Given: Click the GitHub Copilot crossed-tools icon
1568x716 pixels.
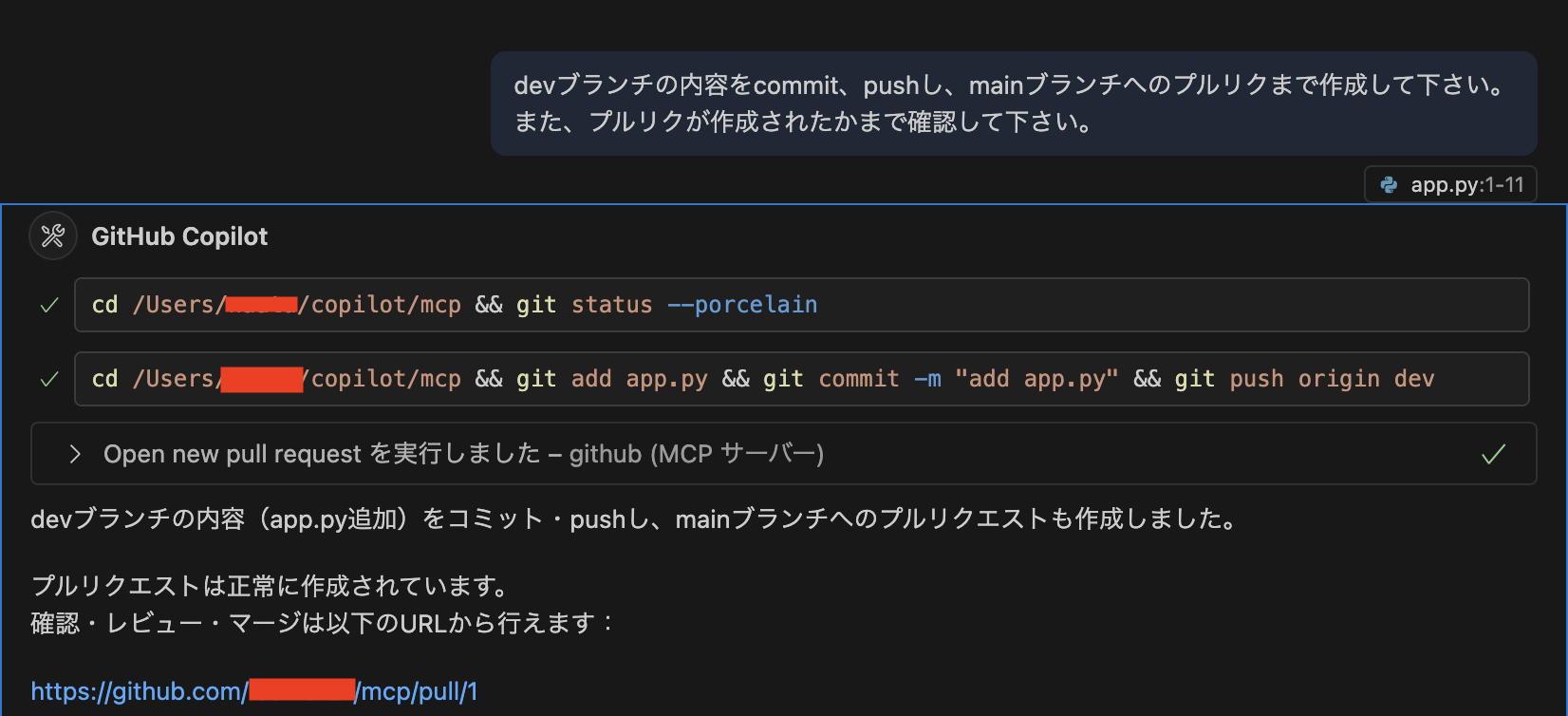Looking at the screenshot, I should 52,236.
